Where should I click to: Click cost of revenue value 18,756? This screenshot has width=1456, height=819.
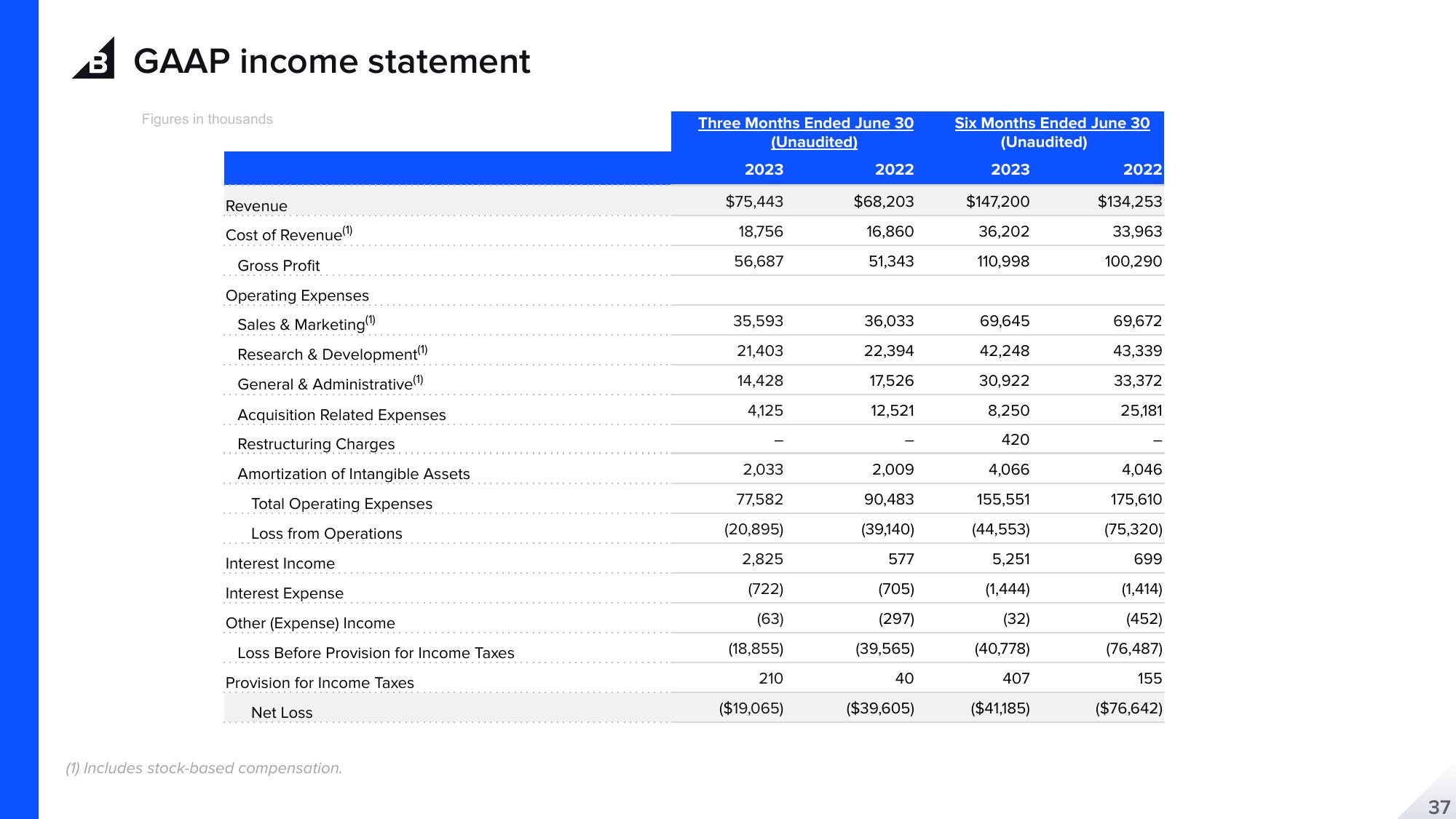(761, 232)
